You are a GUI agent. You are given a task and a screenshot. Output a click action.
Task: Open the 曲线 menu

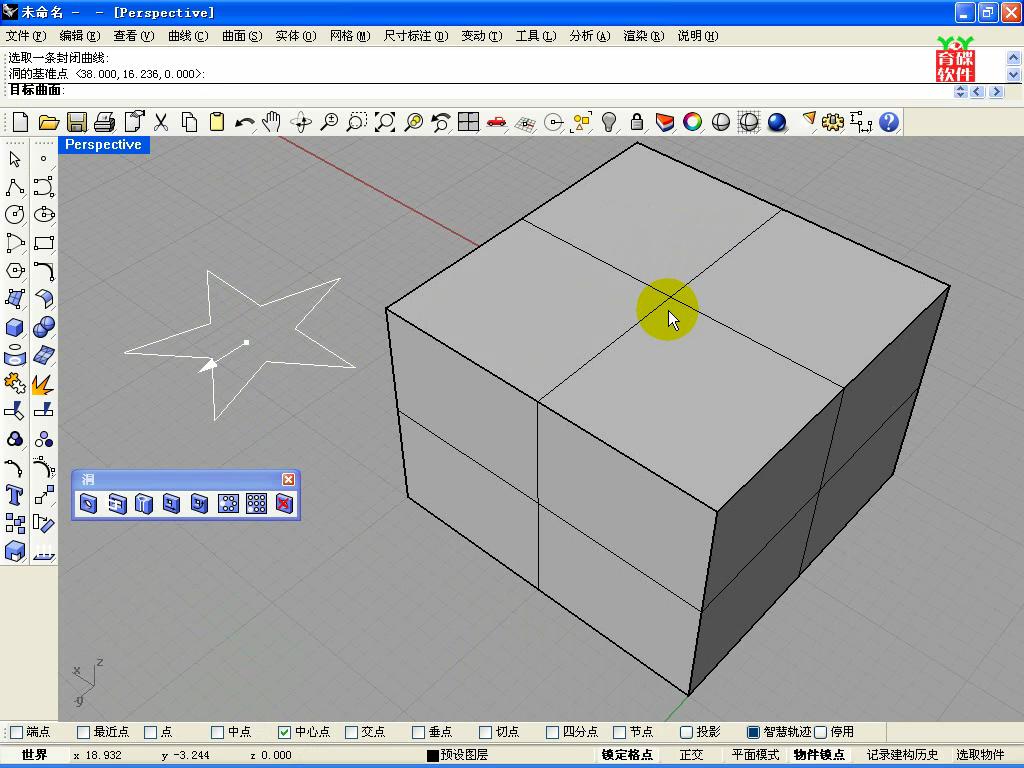(x=188, y=36)
